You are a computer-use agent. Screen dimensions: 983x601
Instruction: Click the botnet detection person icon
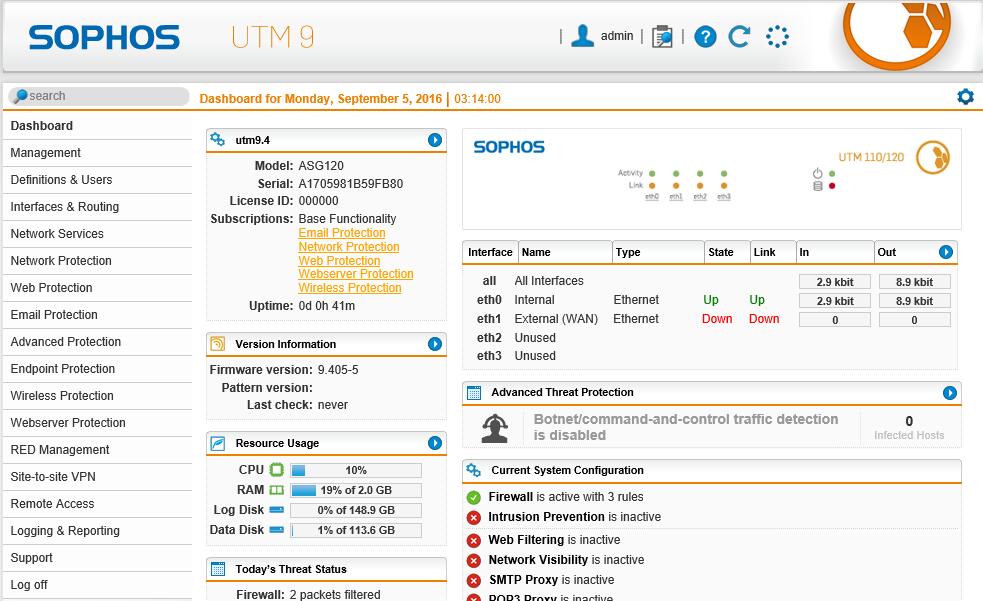pos(495,428)
